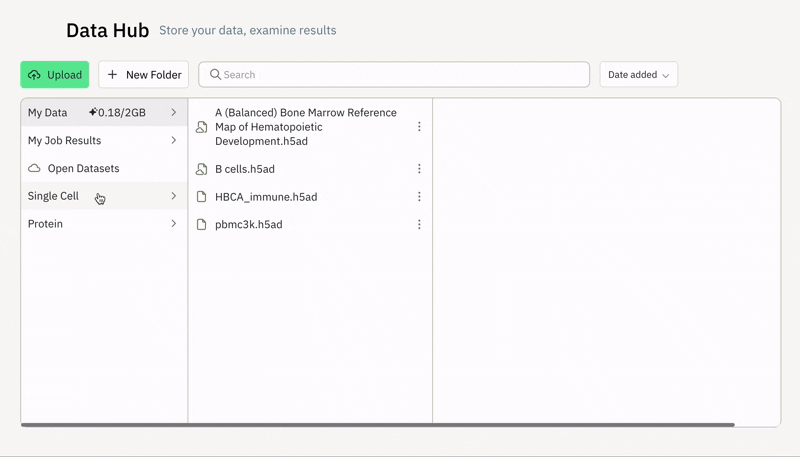Expand the Single Cell folder chevron
800x457 pixels.
(x=174, y=196)
